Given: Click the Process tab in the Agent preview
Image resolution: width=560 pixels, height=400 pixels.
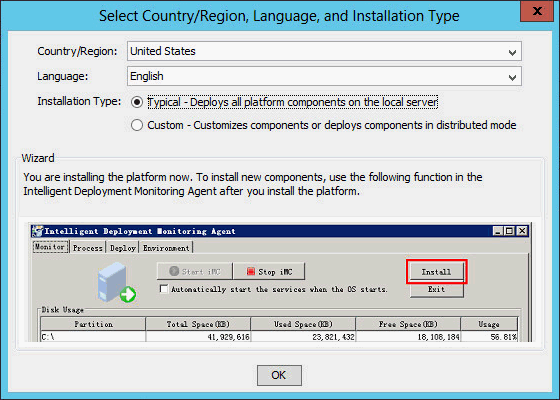Looking at the screenshot, I should point(88,248).
